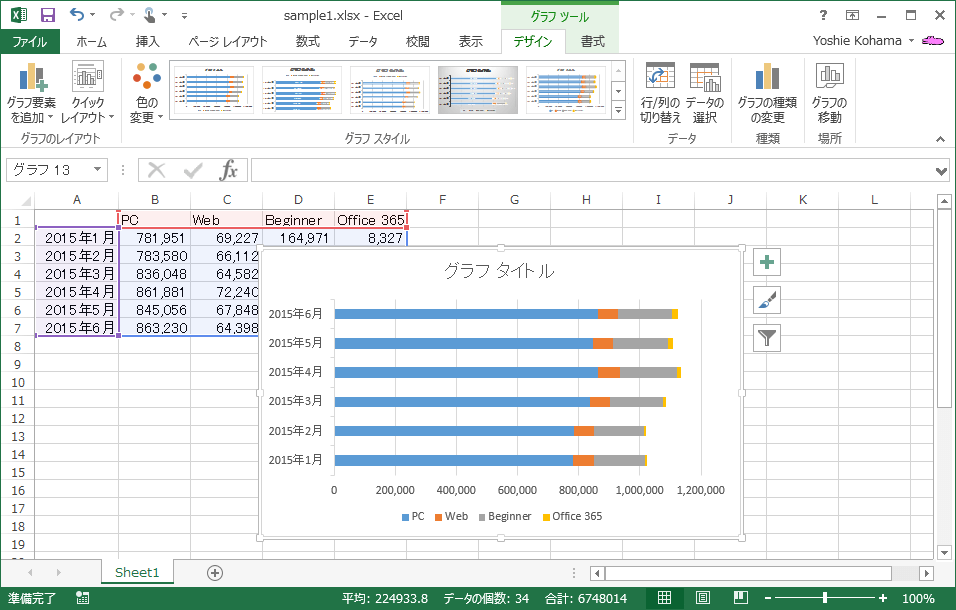Click Select Data (データの選択) icon
956x610 pixels.
click(x=705, y=93)
